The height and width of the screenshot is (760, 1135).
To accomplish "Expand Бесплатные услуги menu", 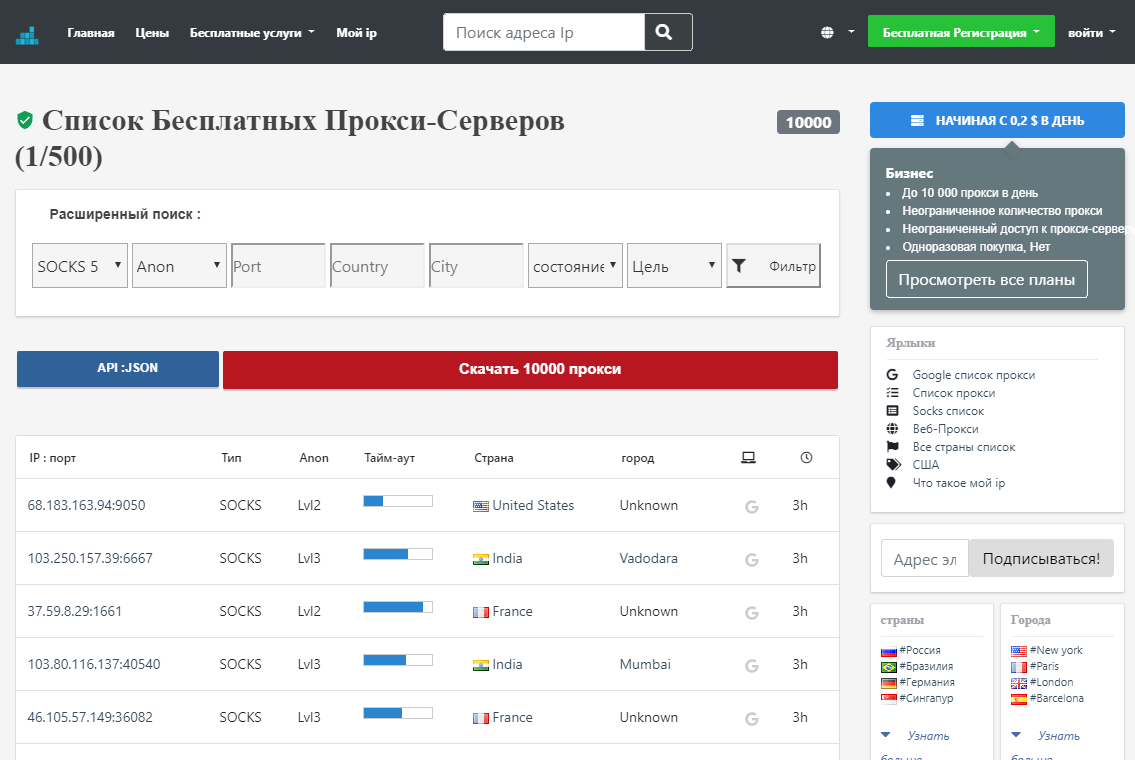I will coord(252,33).
